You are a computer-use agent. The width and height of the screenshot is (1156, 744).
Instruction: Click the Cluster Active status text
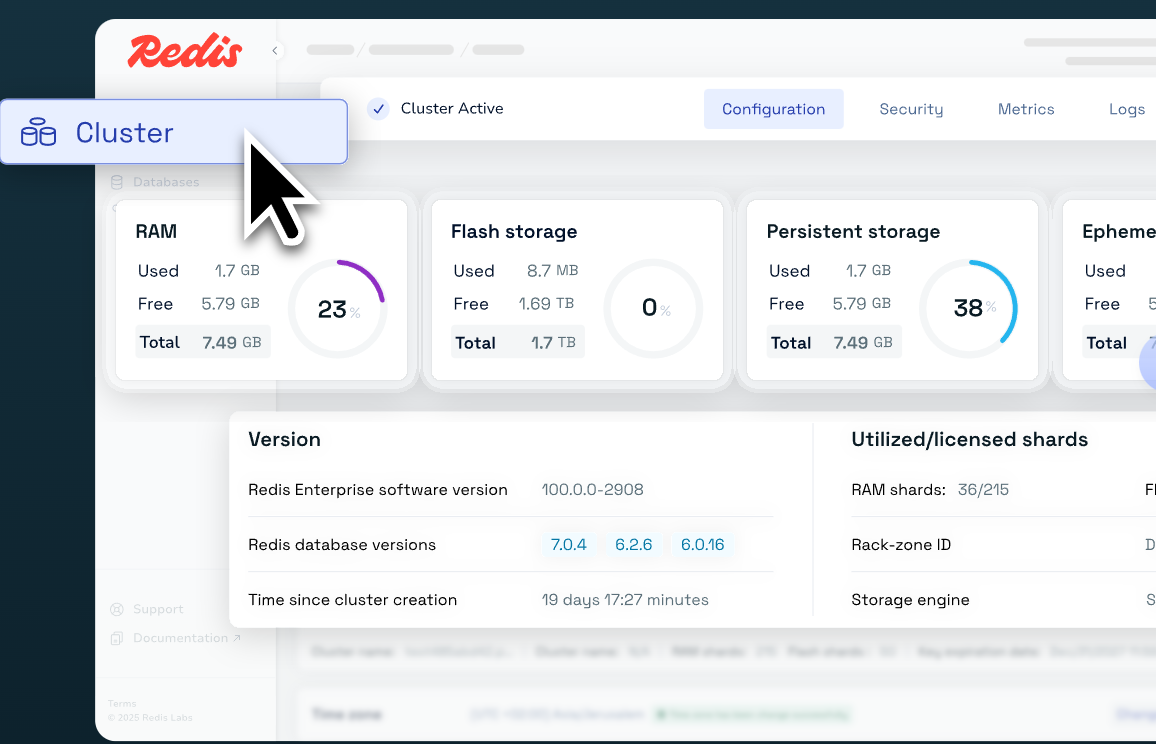[452, 108]
